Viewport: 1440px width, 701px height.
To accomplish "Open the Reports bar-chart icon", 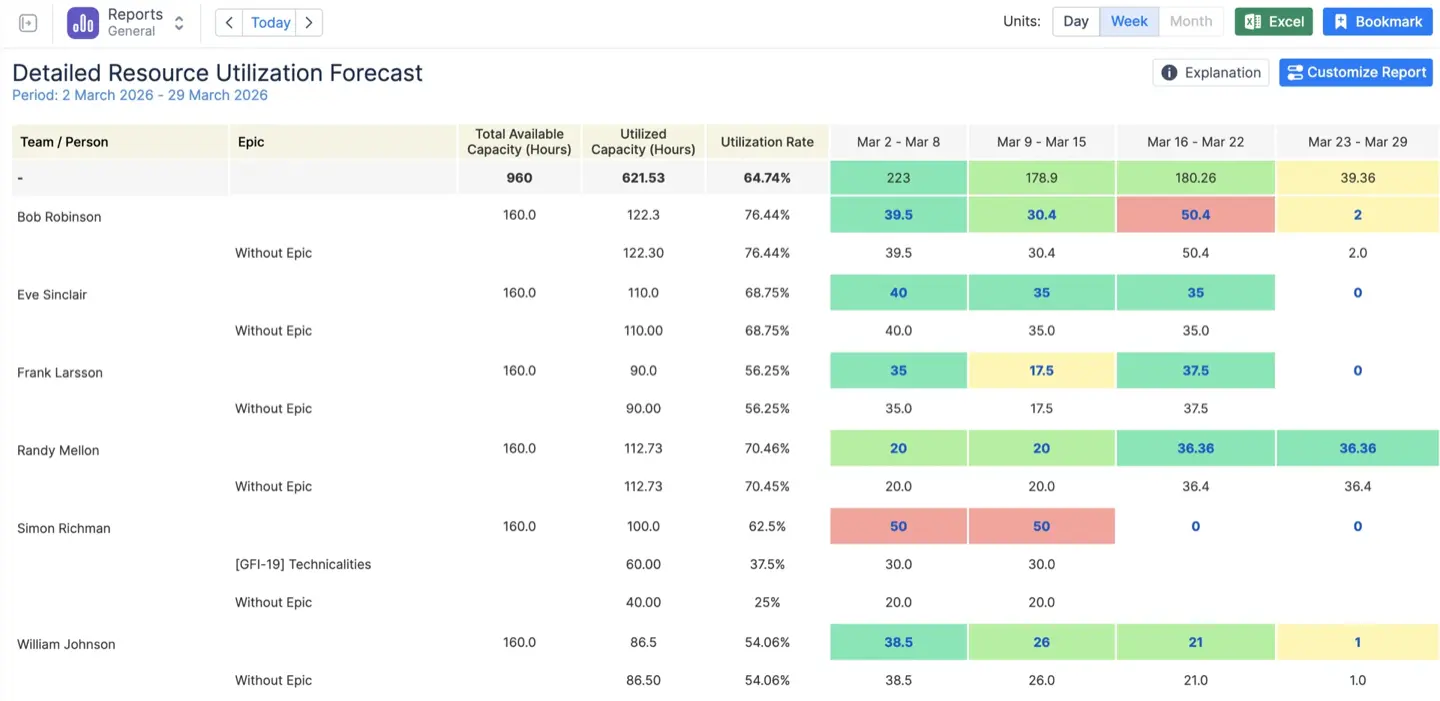I will 82,21.
